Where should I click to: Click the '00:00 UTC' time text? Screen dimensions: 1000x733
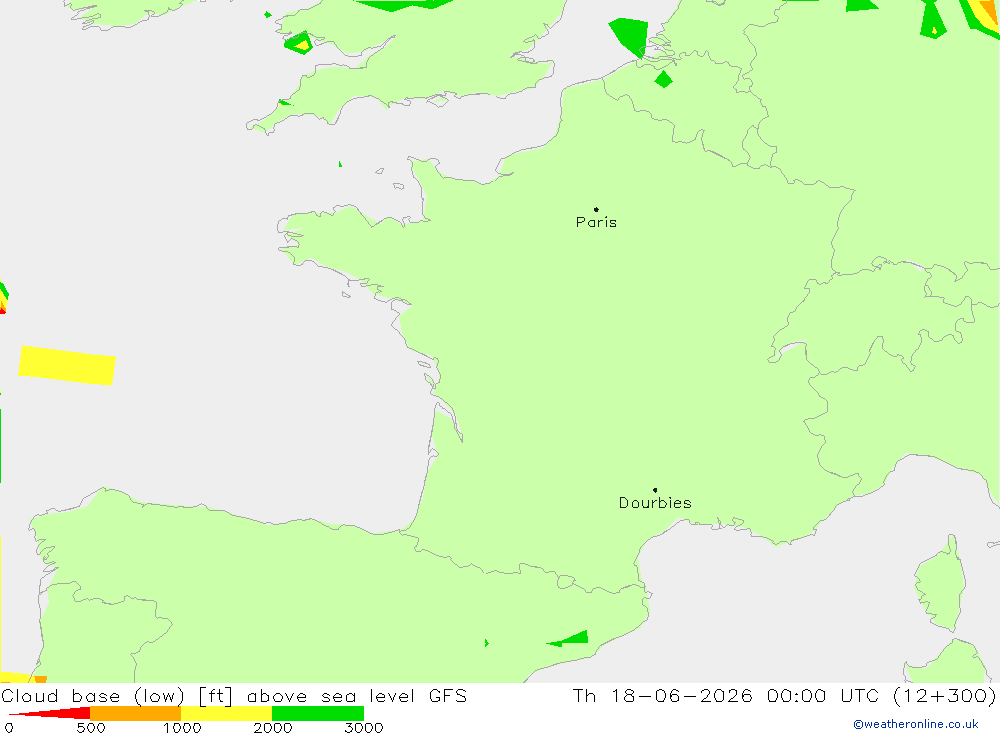click(x=822, y=695)
